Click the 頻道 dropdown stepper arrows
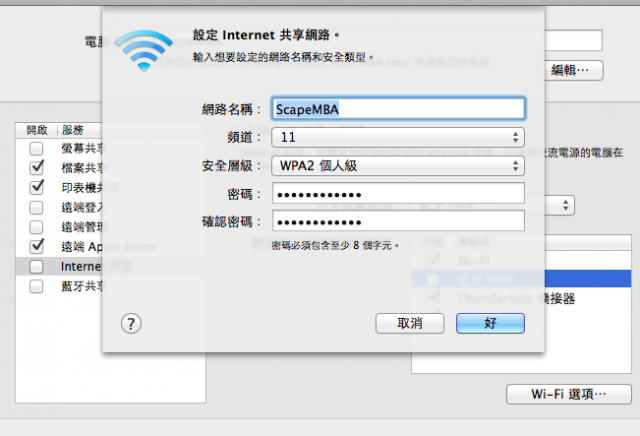Viewport: 640px width, 436px height. [516, 137]
